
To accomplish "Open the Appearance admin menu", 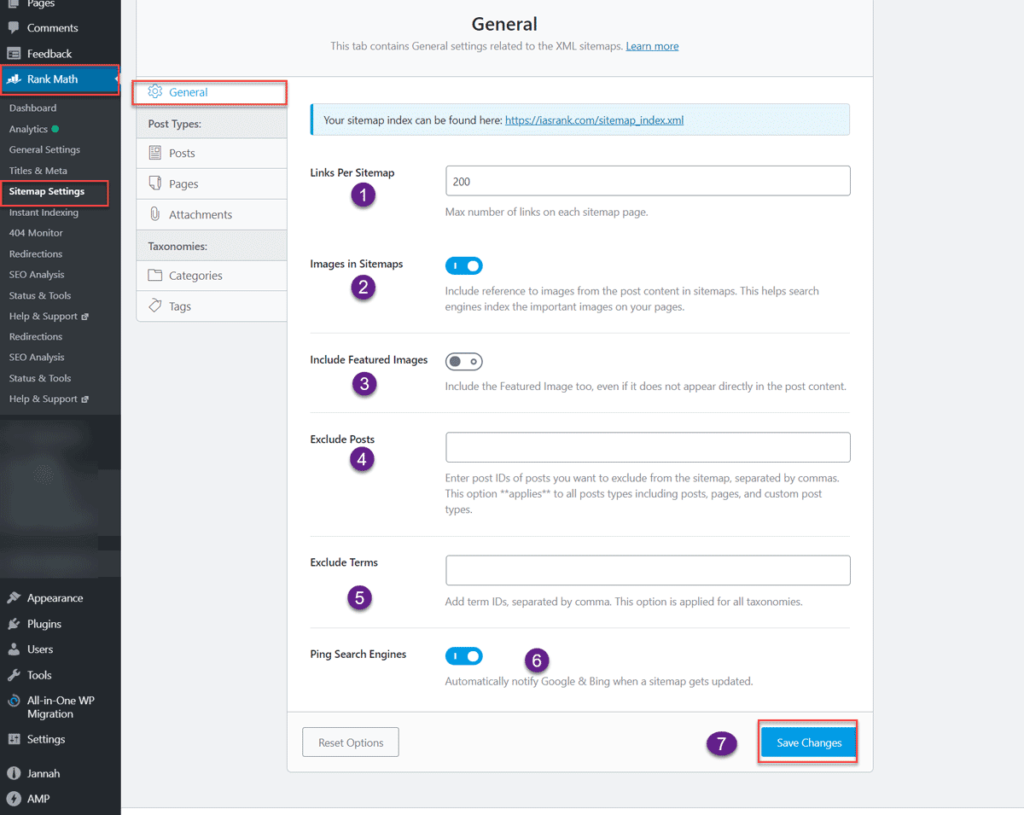I will click(55, 598).
